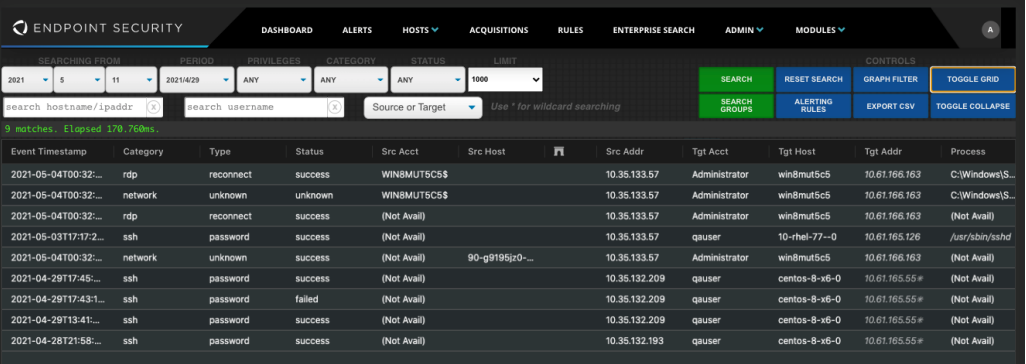Viewport: 1026px width, 364px height.
Task: Click source address 10.35.132.193
Action: pyautogui.click(x=635, y=341)
